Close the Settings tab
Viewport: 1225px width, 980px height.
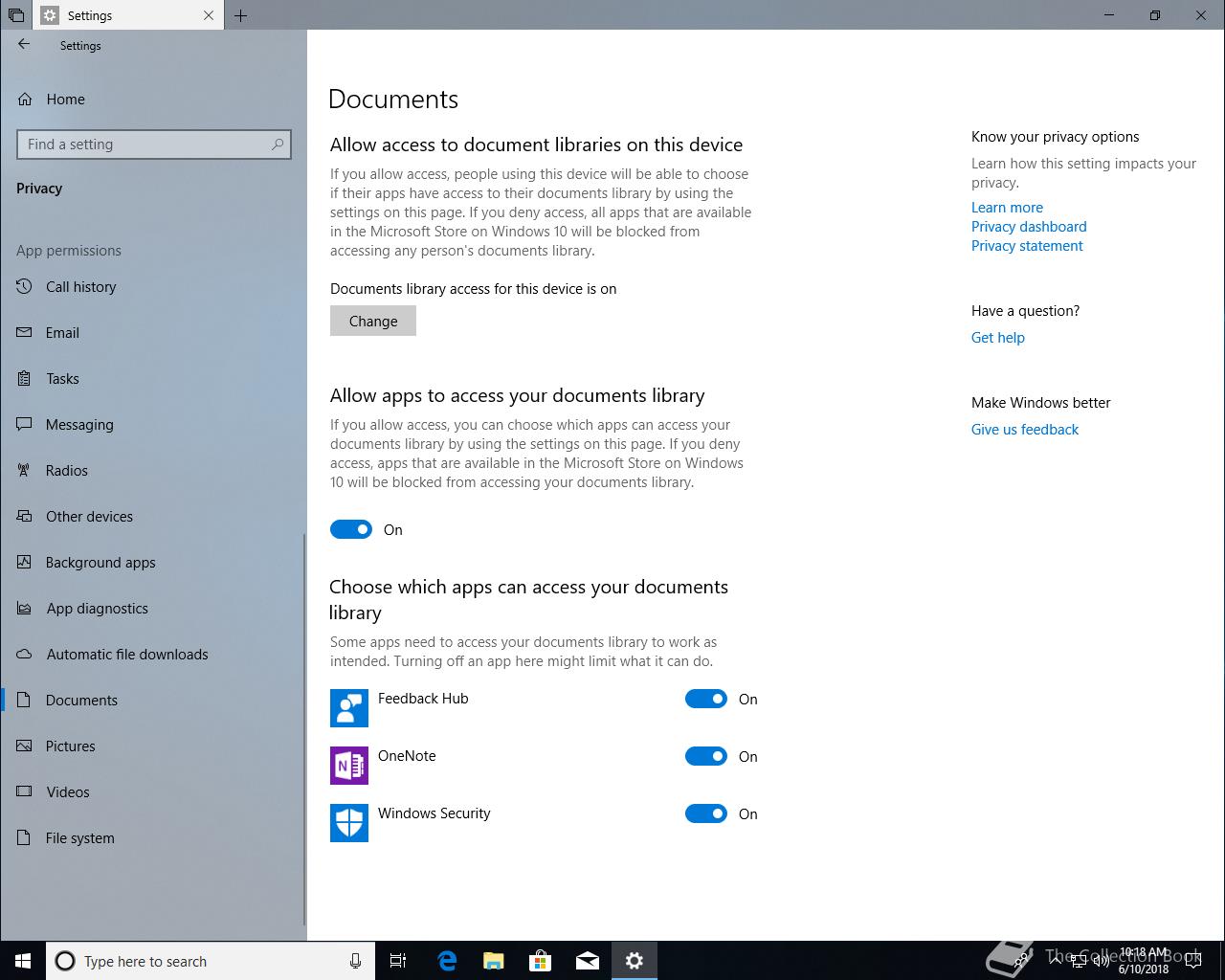209,15
